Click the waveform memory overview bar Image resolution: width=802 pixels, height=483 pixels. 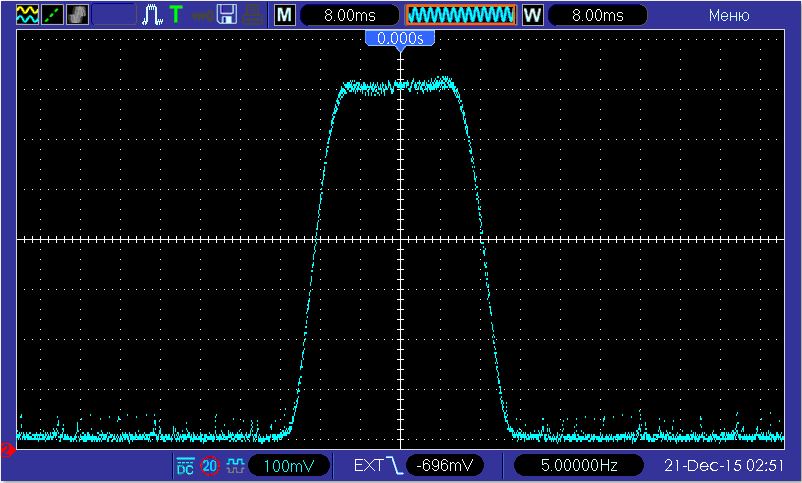(x=461, y=15)
